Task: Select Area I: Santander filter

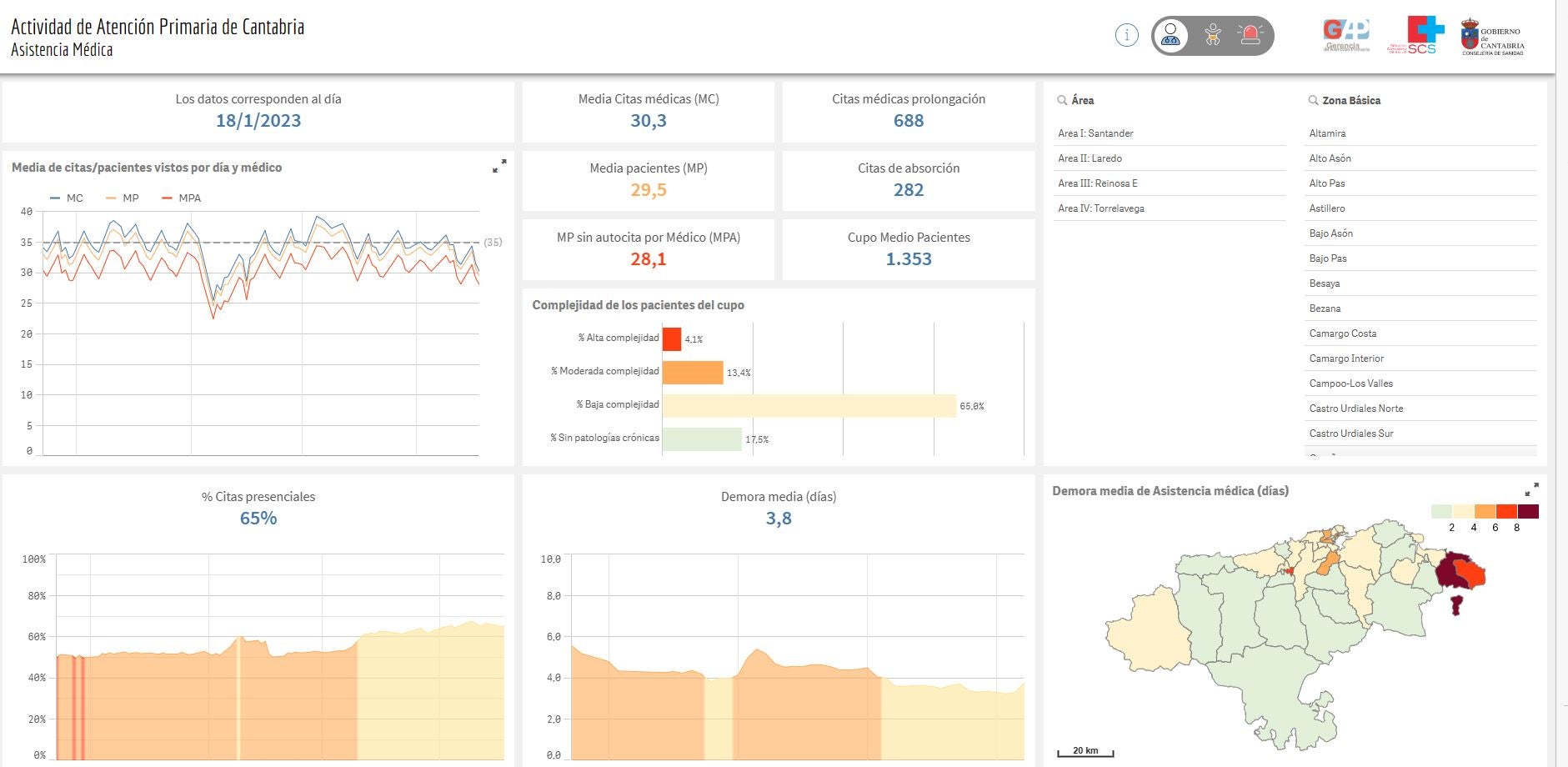Action: click(x=1095, y=133)
